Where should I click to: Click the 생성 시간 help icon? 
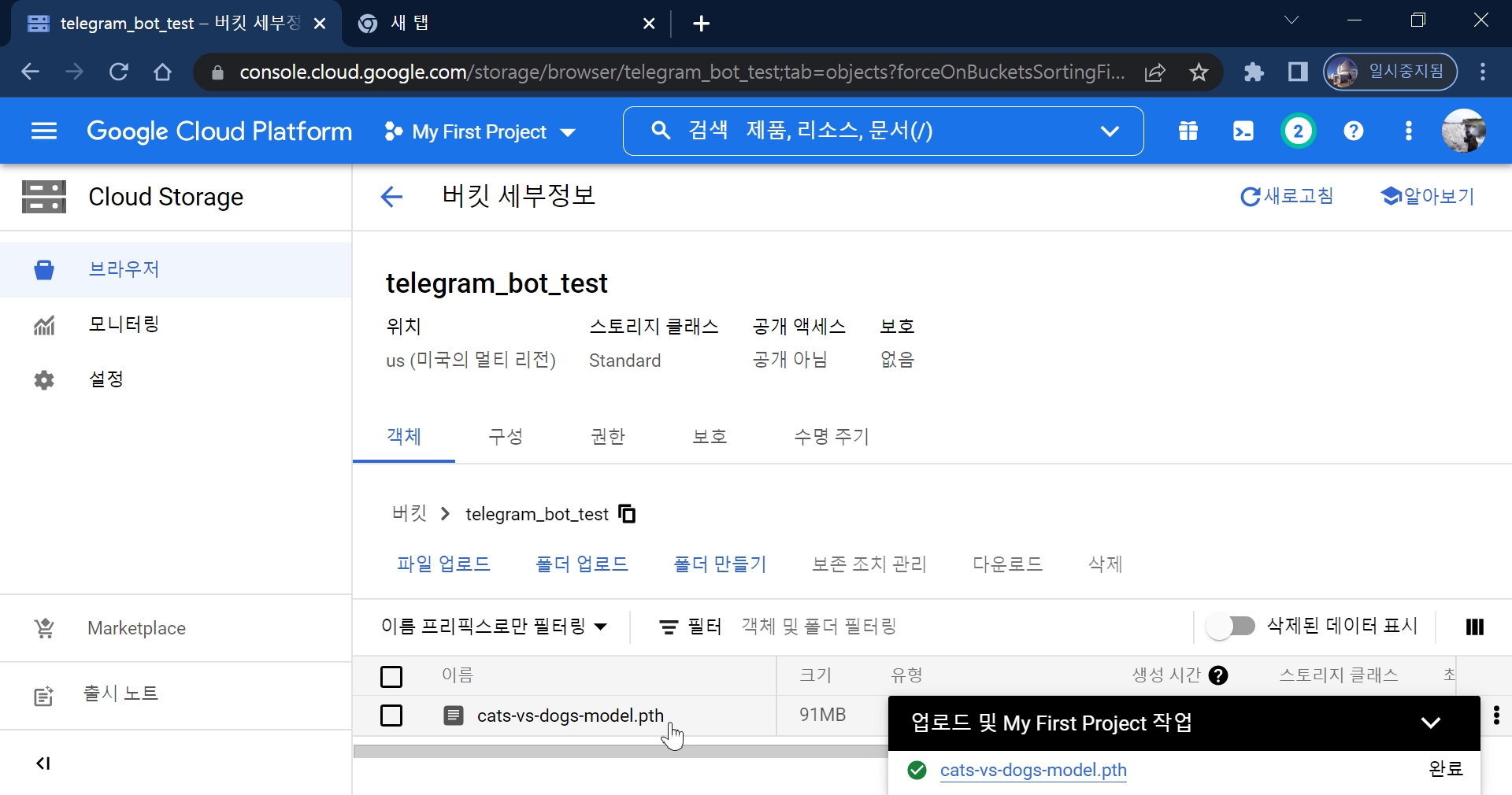1218,675
